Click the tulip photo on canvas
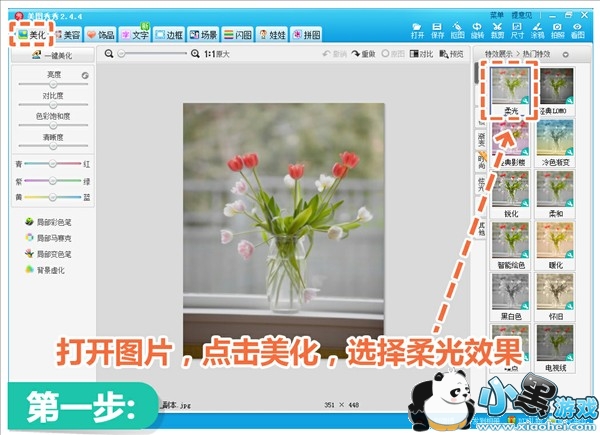 tap(284, 231)
